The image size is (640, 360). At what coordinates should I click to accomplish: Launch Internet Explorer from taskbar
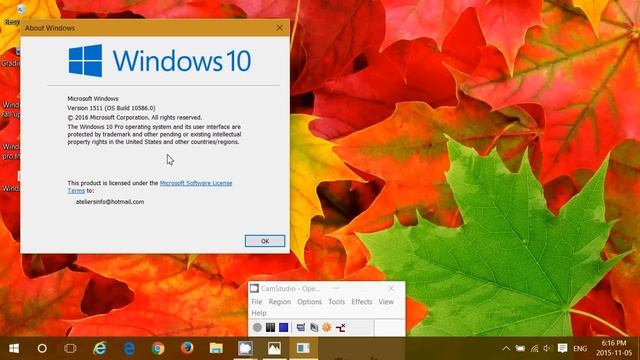(100, 348)
